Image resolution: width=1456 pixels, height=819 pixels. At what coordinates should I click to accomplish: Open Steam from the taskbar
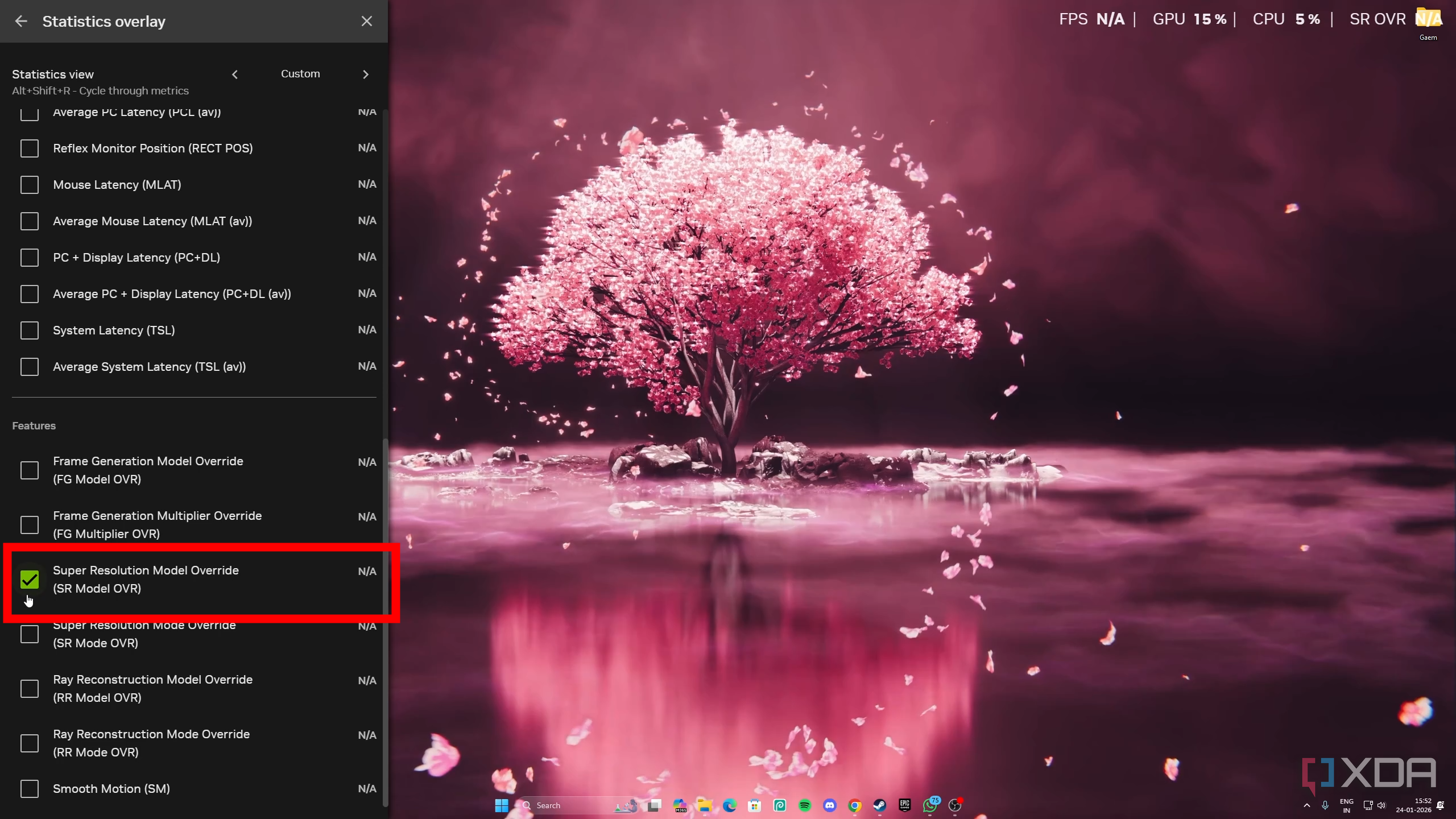[880, 805]
